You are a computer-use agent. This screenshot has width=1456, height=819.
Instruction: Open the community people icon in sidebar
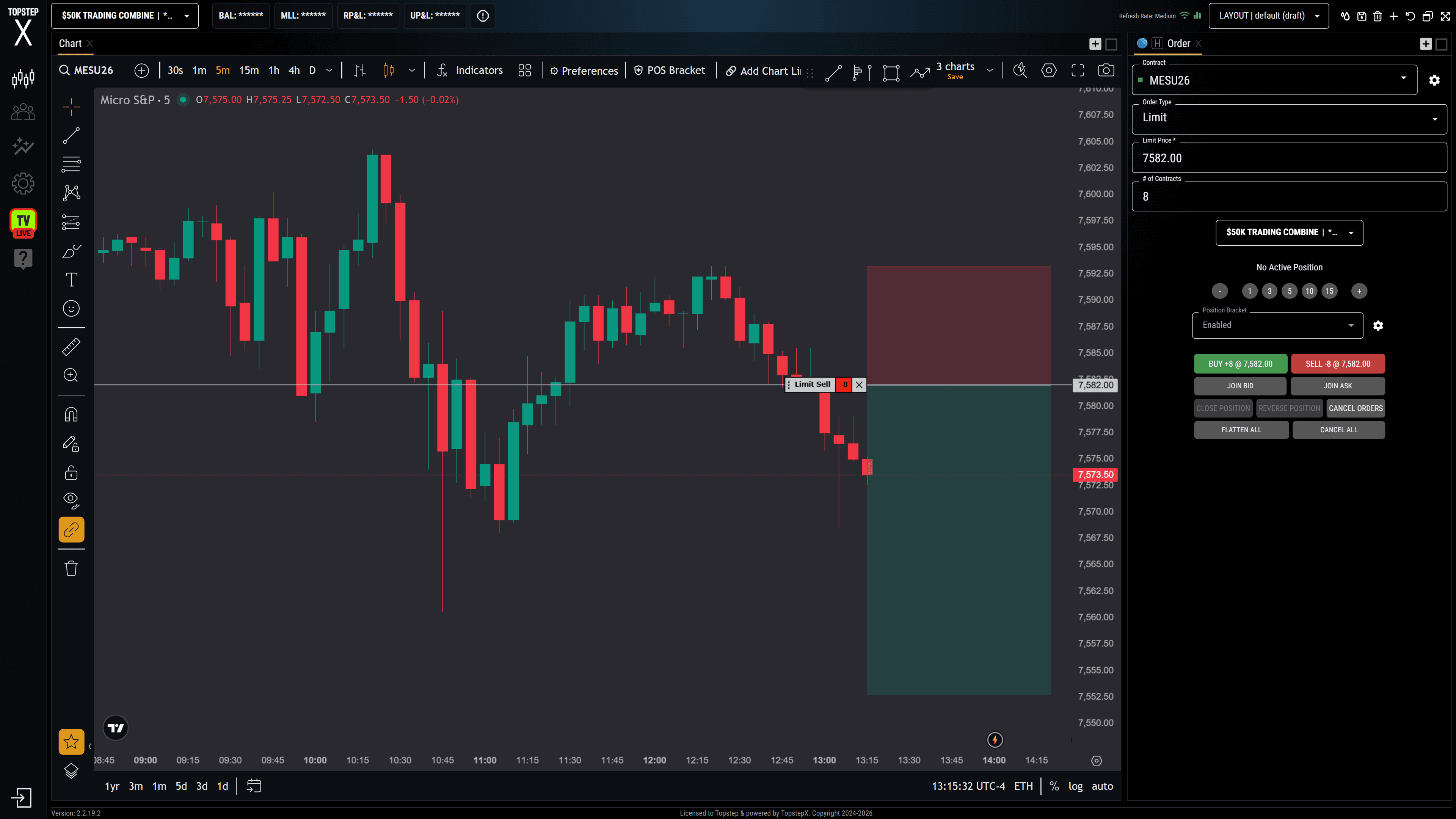[x=23, y=112]
